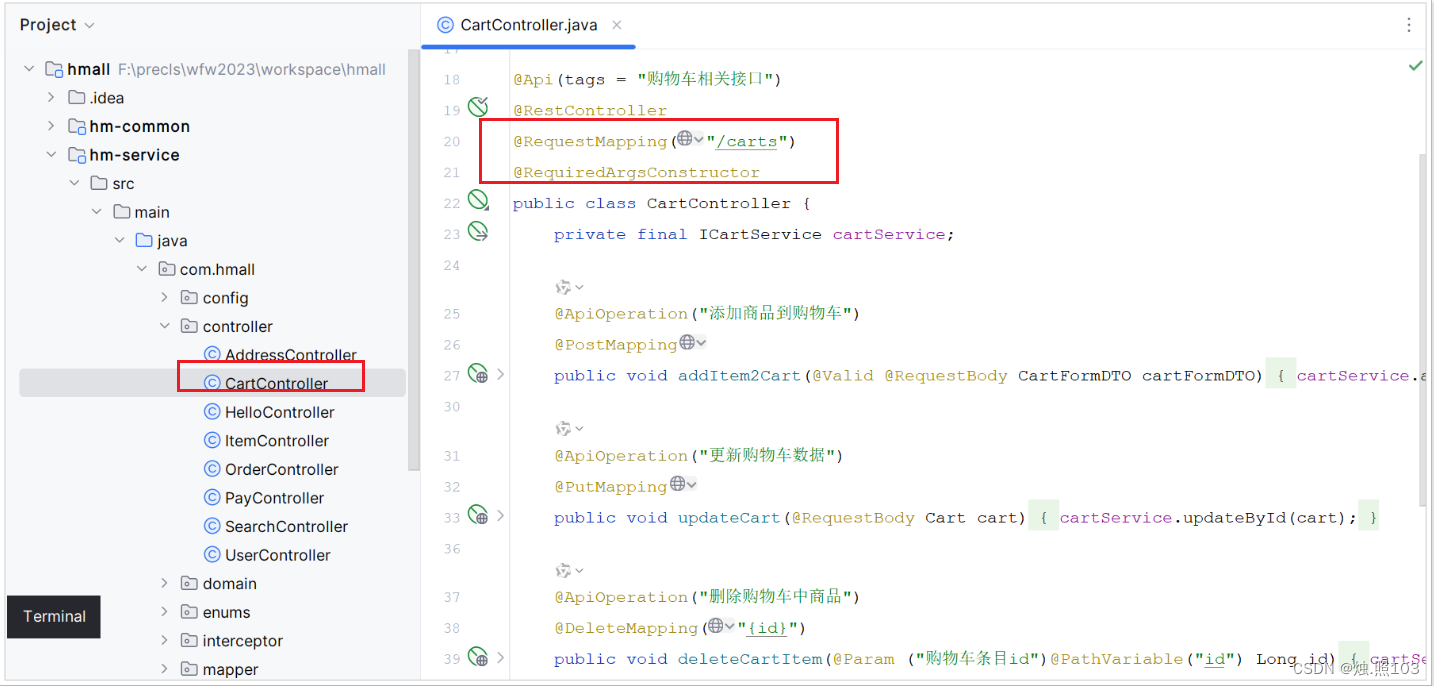Screen dimensions: 1434x686
Task: Click the ICartService type on line 23
Action: 760,234
